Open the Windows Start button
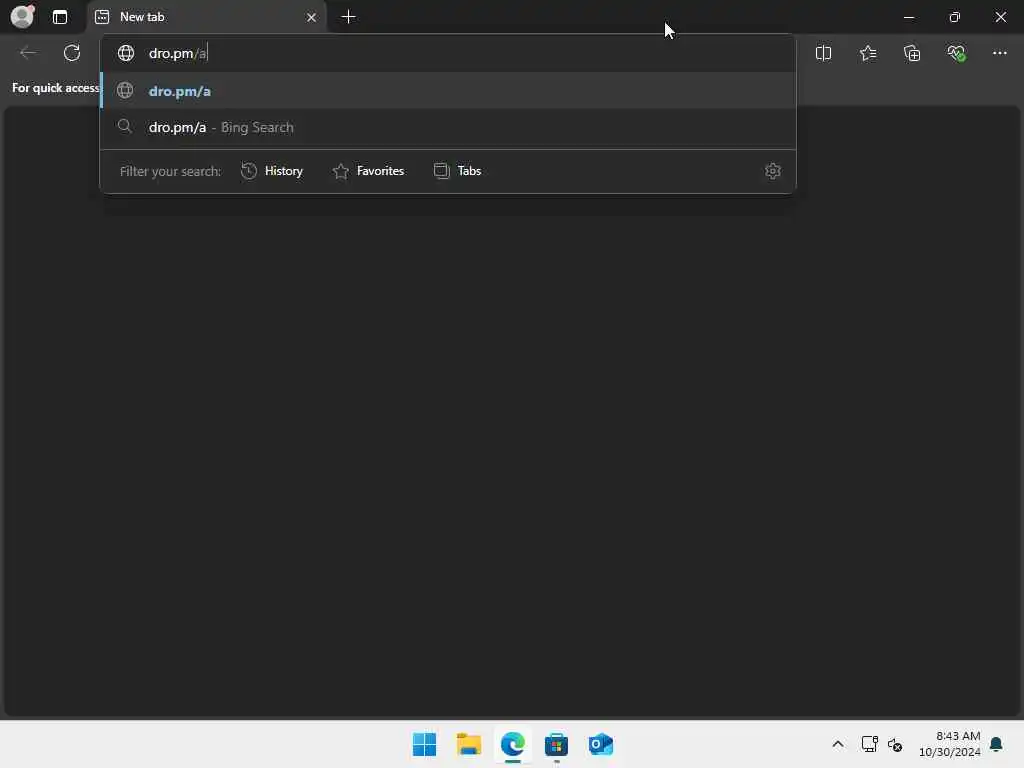The height and width of the screenshot is (768, 1024). (x=424, y=744)
